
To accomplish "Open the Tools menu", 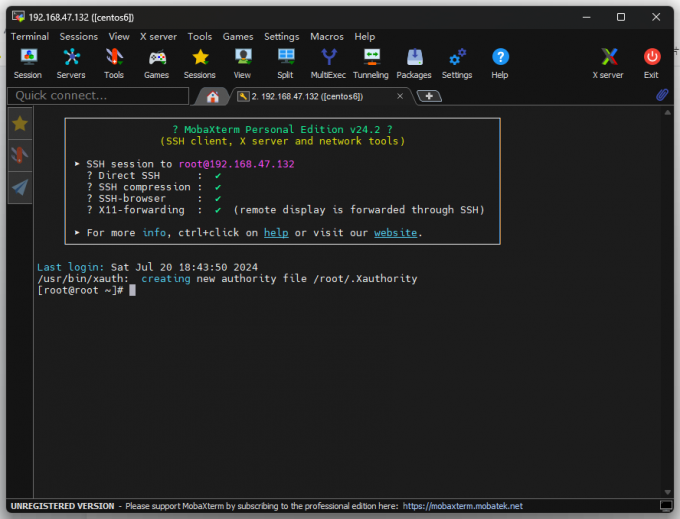I will click(x=199, y=36).
